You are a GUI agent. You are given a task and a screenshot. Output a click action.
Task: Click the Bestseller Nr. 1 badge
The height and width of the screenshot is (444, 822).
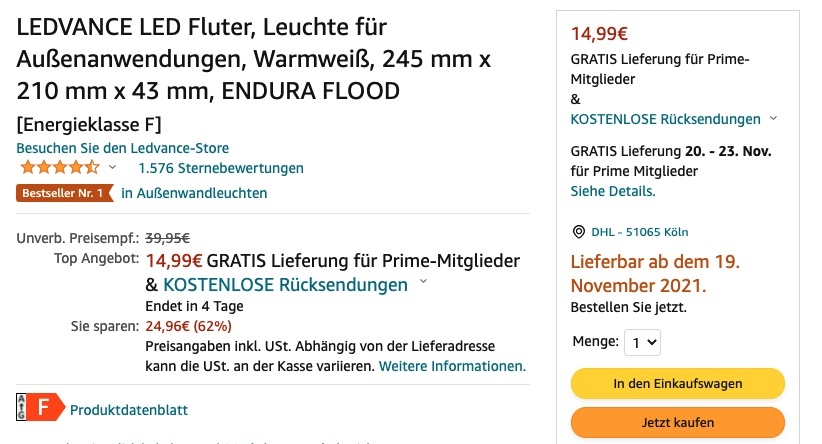pyautogui.click(x=64, y=193)
